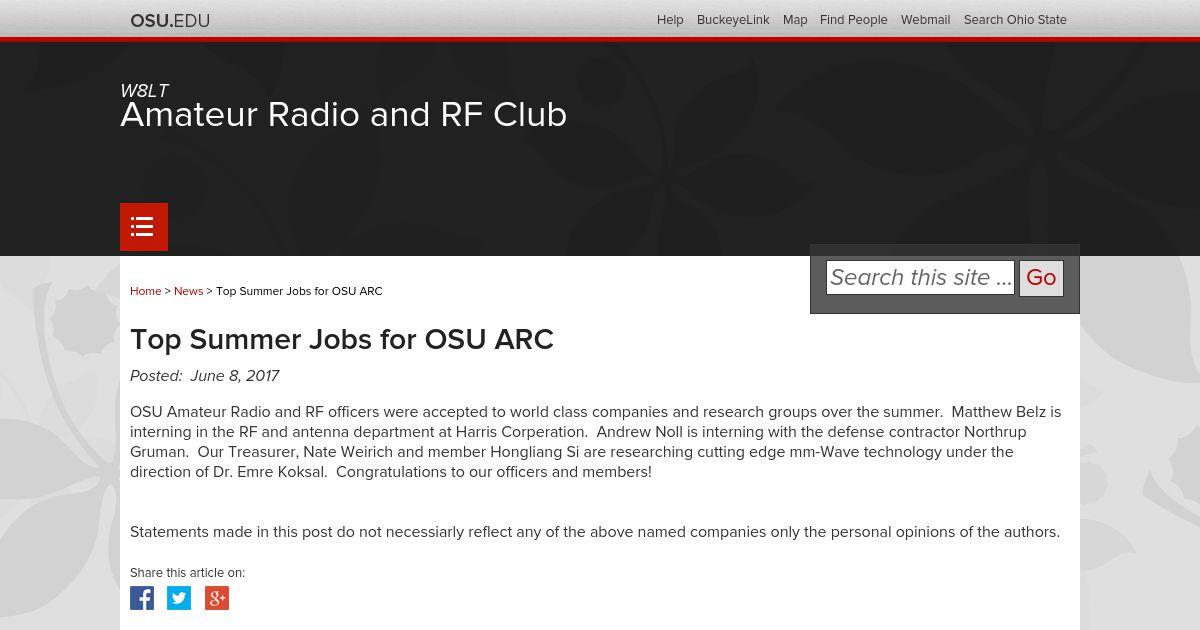
Task: Open BuckeyeLink in top navigation
Action: [x=733, y=20]
